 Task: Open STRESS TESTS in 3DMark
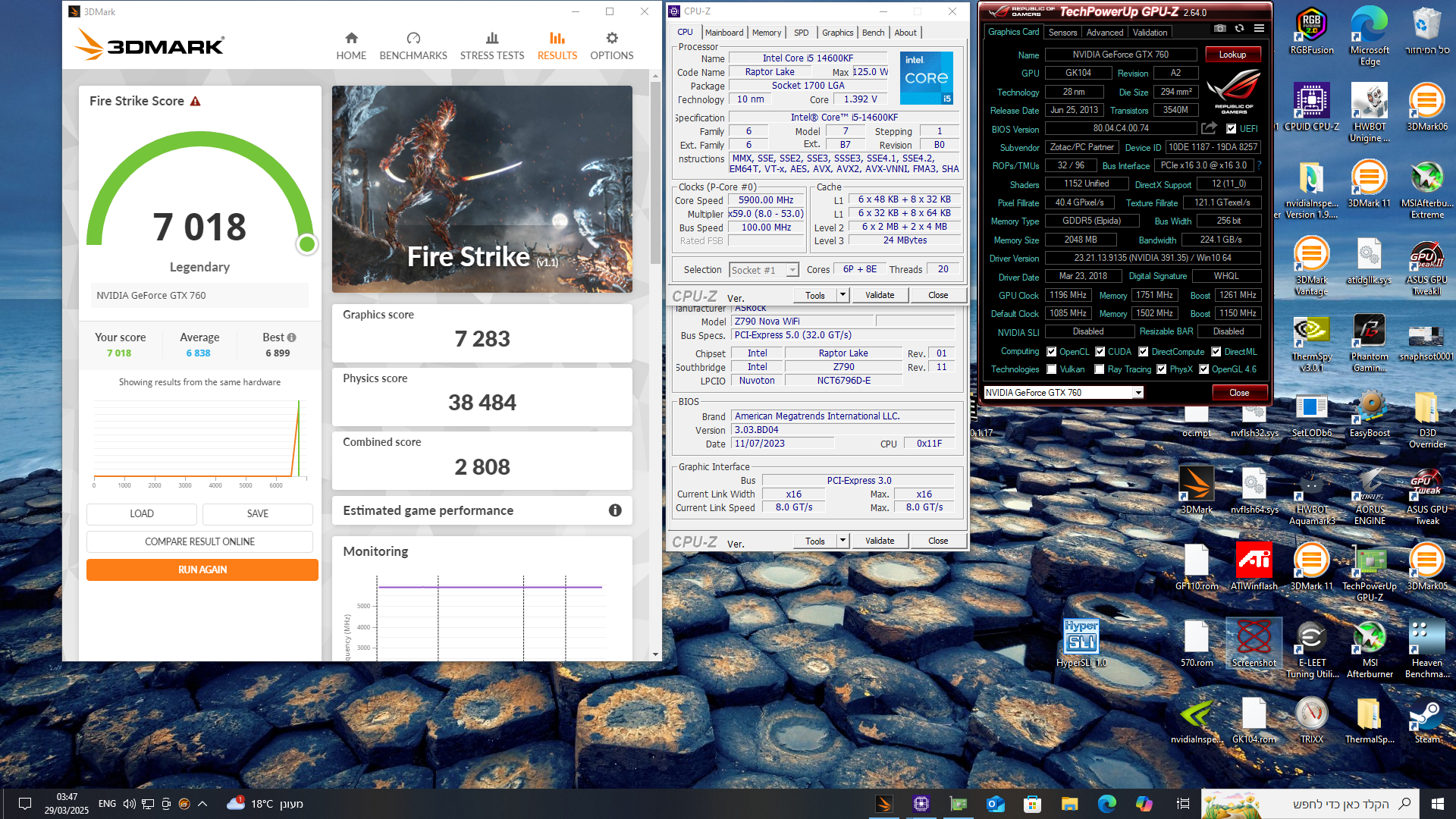tap(492, 46)
